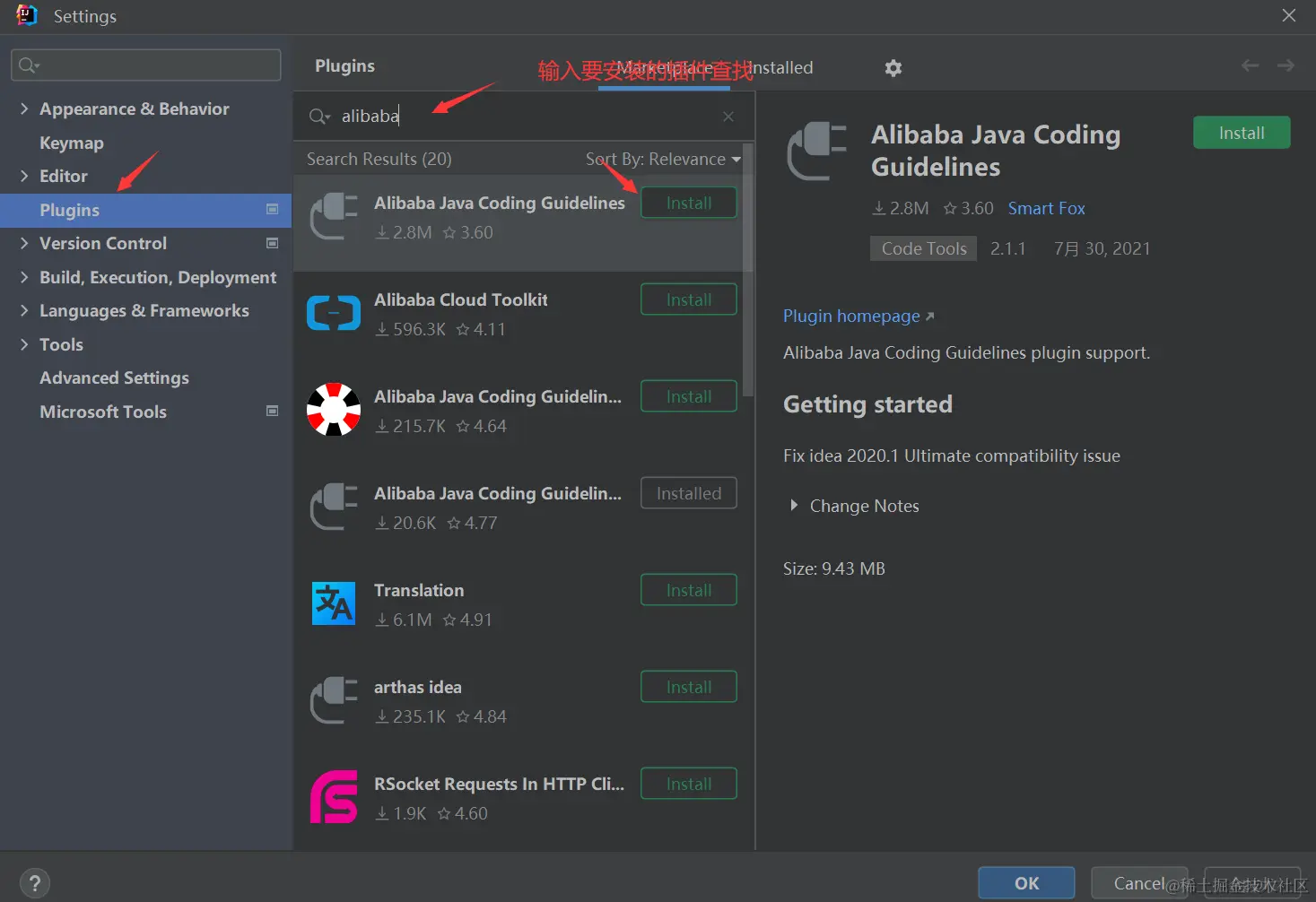This screenshot has width=1316, height=902.
Task: Switch to the Marketplace tab
Action: [665, 68]
